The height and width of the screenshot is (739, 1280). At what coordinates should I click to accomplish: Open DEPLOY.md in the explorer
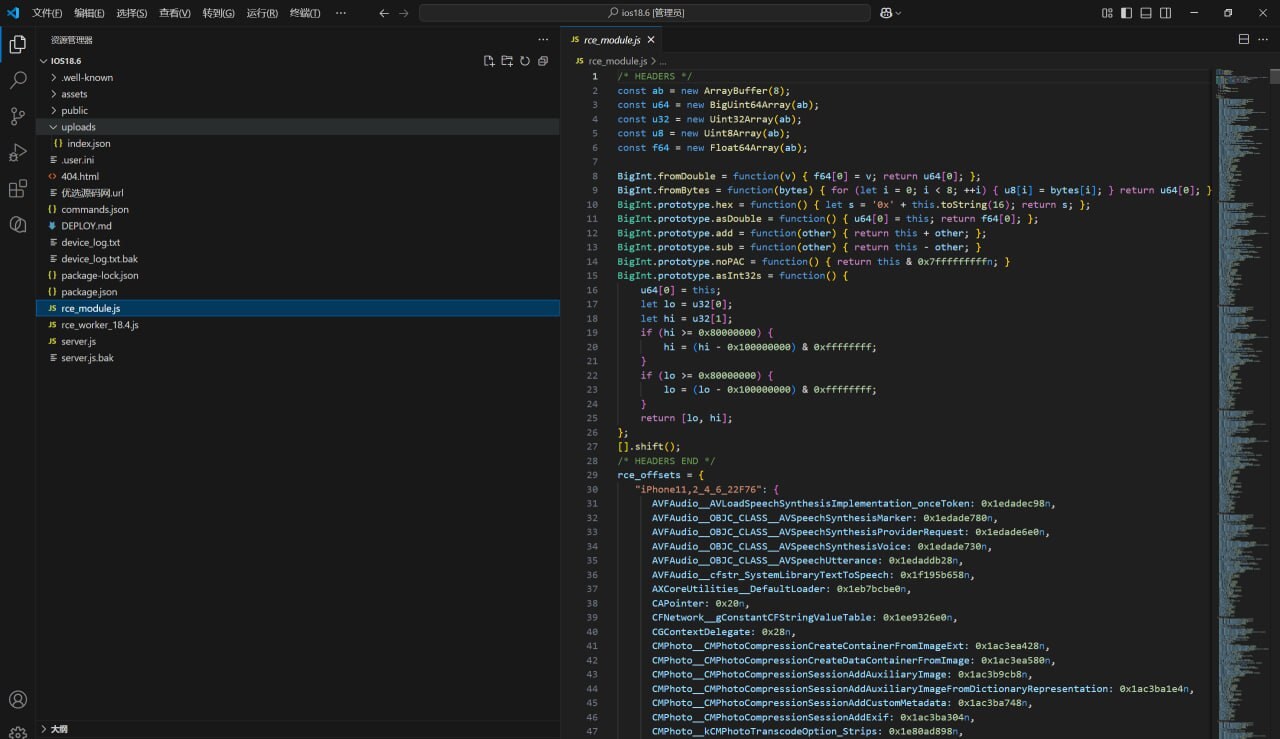[298, 226]
